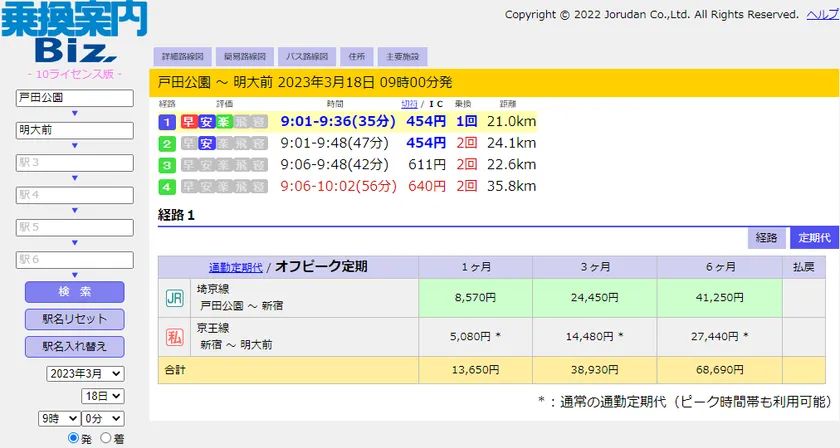The width and height of the screenshot is (840, 448).
Task: Click the green JR icon for 埼京線
Action: point(174,298)
